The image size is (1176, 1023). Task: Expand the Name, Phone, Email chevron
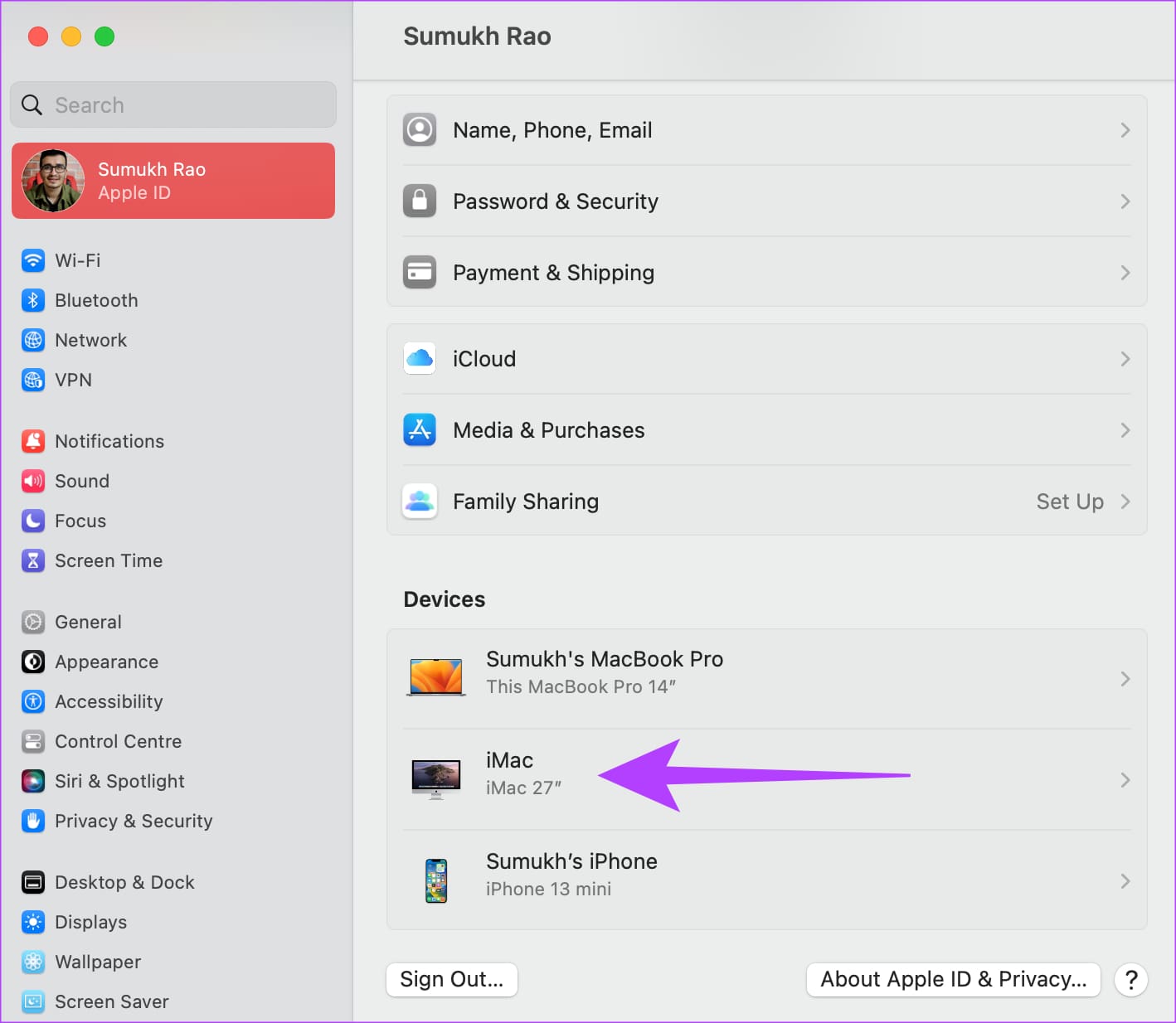(1125, 130)
